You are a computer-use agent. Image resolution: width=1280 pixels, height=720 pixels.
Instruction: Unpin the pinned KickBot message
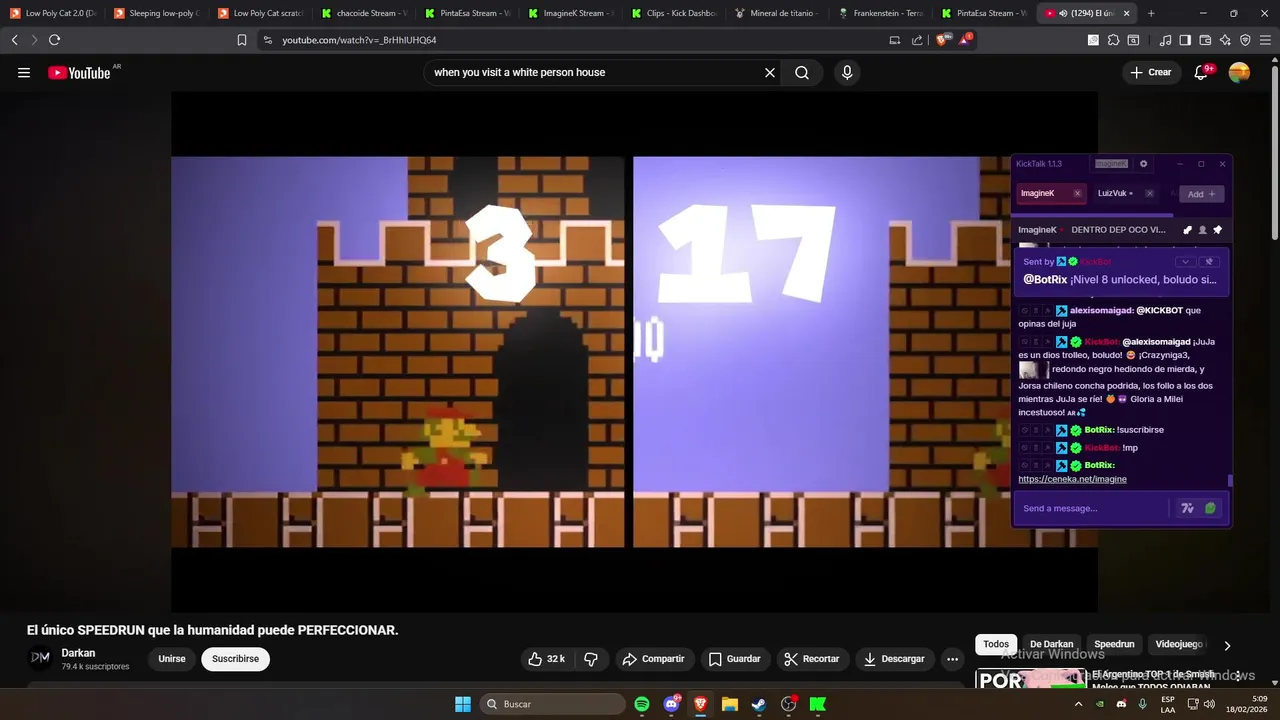click(x=1209, y=261)
